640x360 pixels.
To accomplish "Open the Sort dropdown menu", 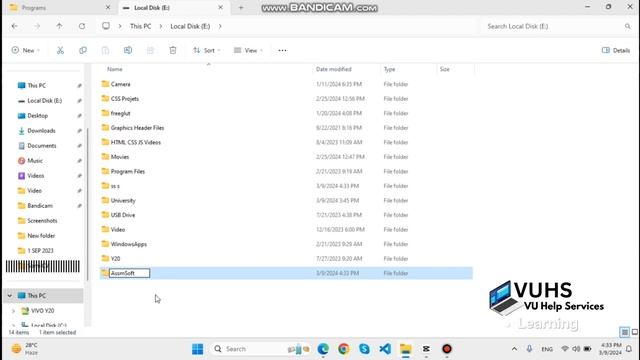I will 207,50.
